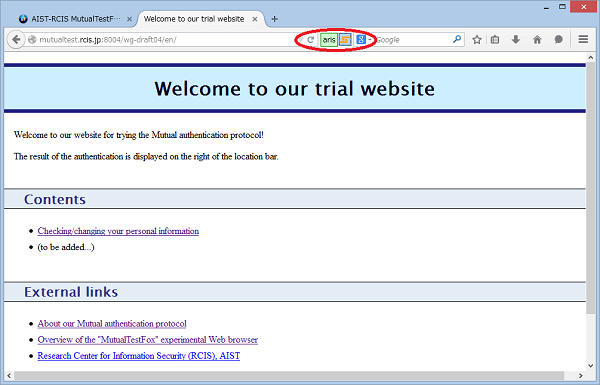This screenshot has width=600, height=385.
Task: Bookmark this page with the star icon
Action: [x=476, y=39]
